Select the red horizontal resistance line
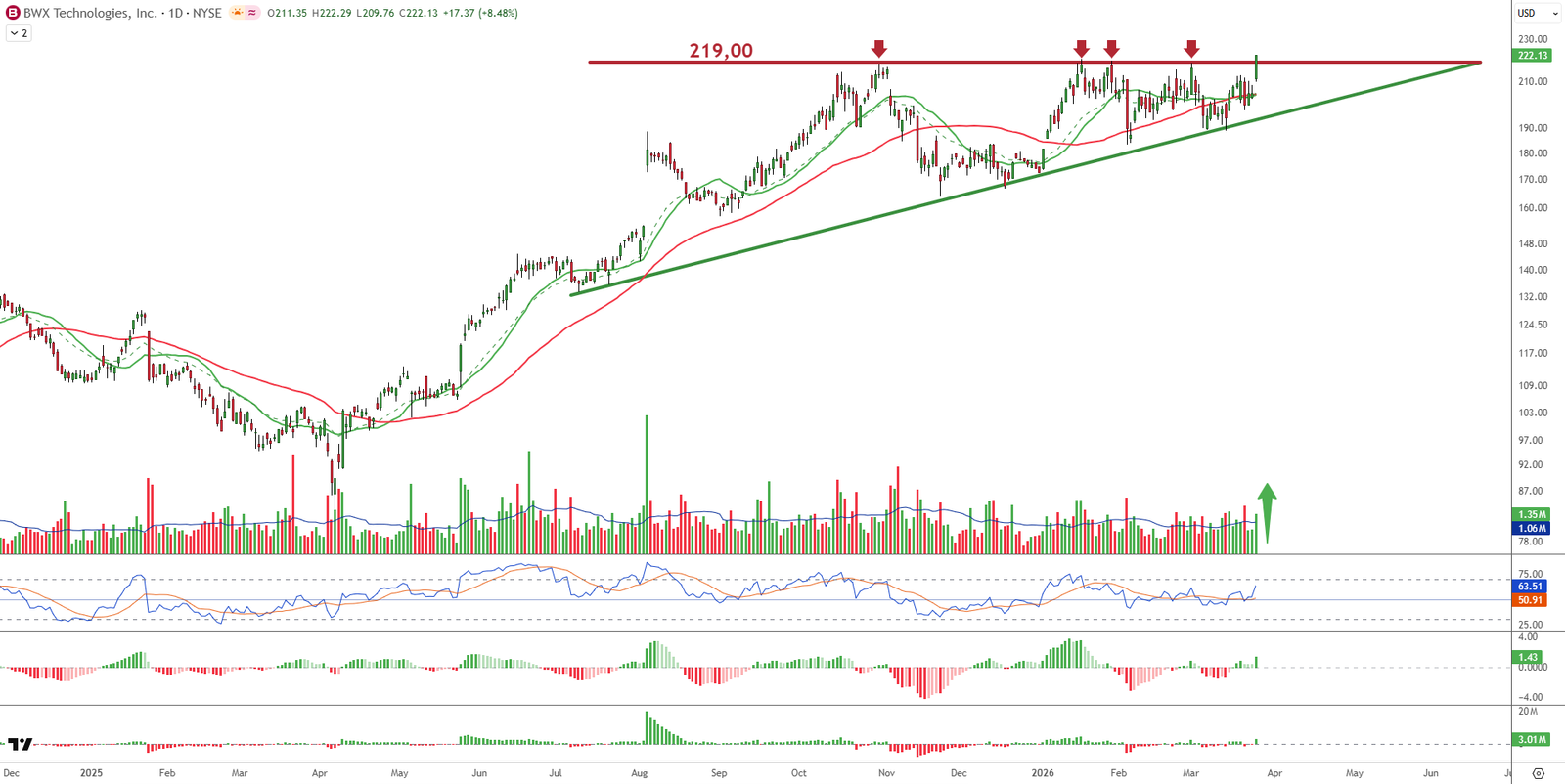This screenshot has width=1565, height=784. click(x=978, y=63)
